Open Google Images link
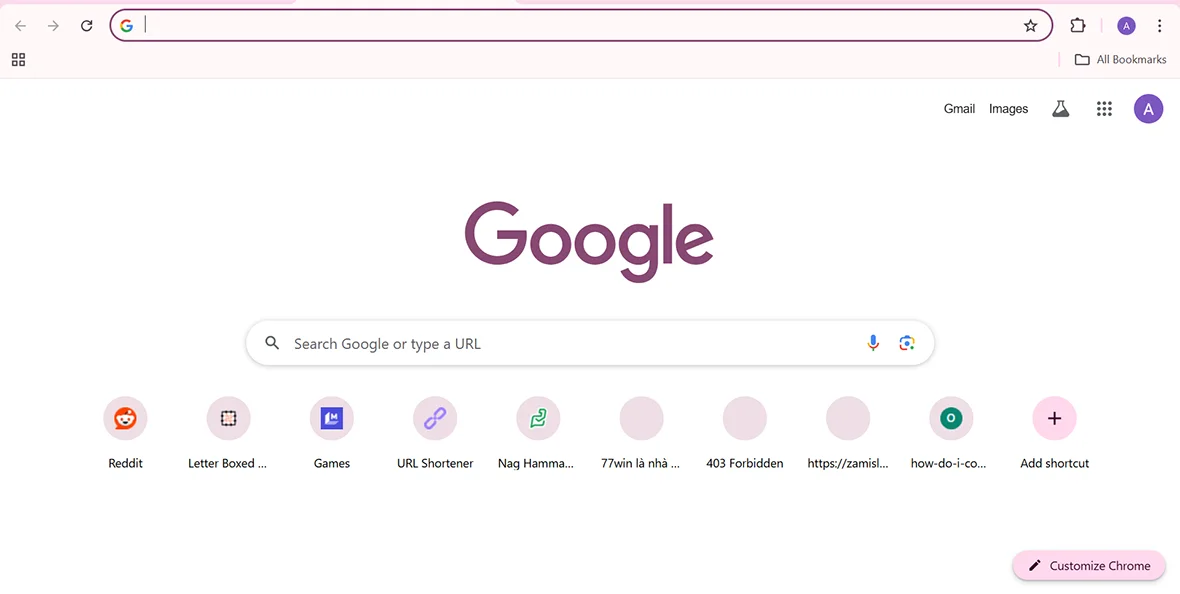1180x594 pixels. pyautogui.click(x=1008, y=108)
